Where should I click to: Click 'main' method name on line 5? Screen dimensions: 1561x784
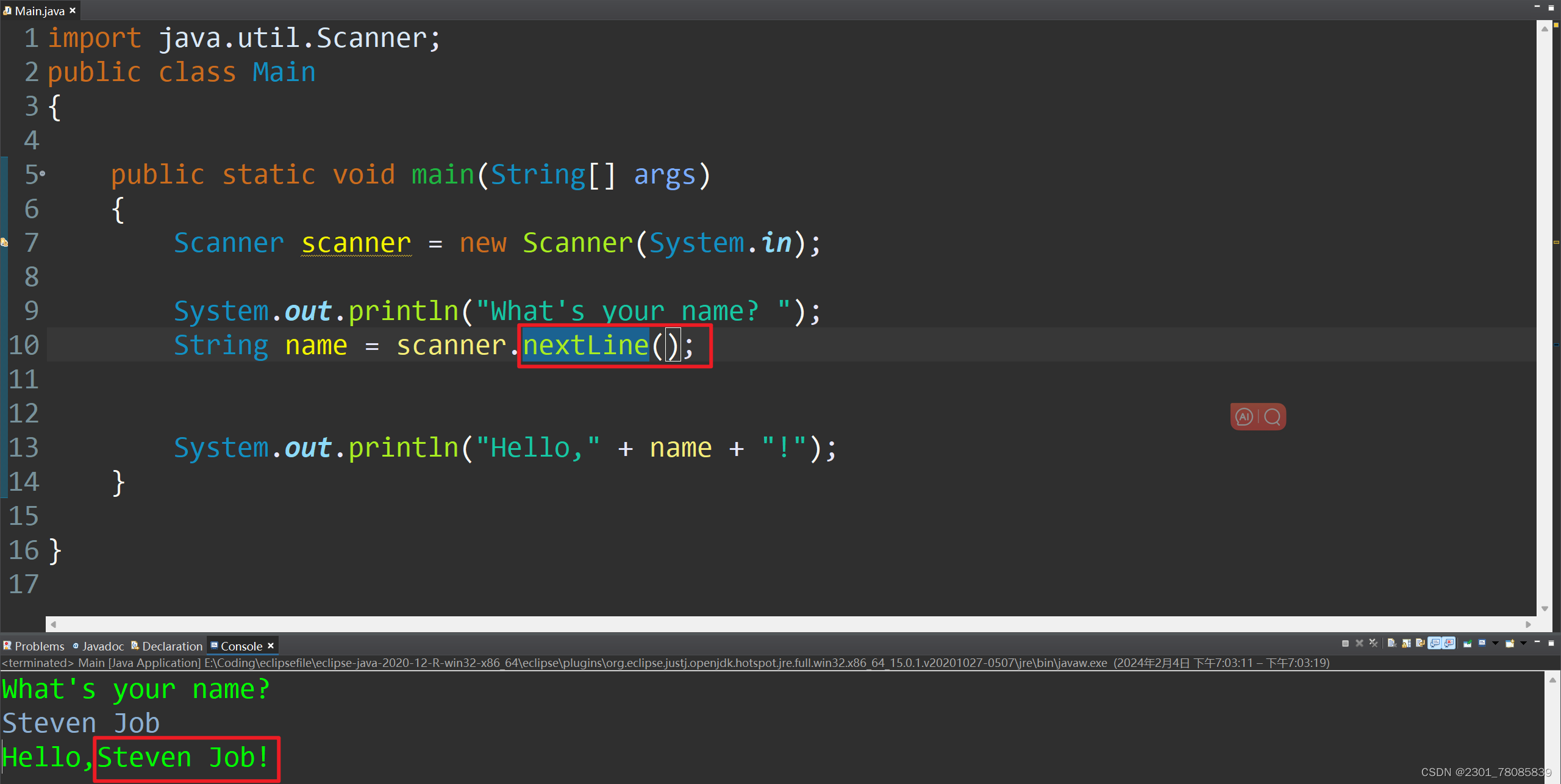(x=443, y=175)
